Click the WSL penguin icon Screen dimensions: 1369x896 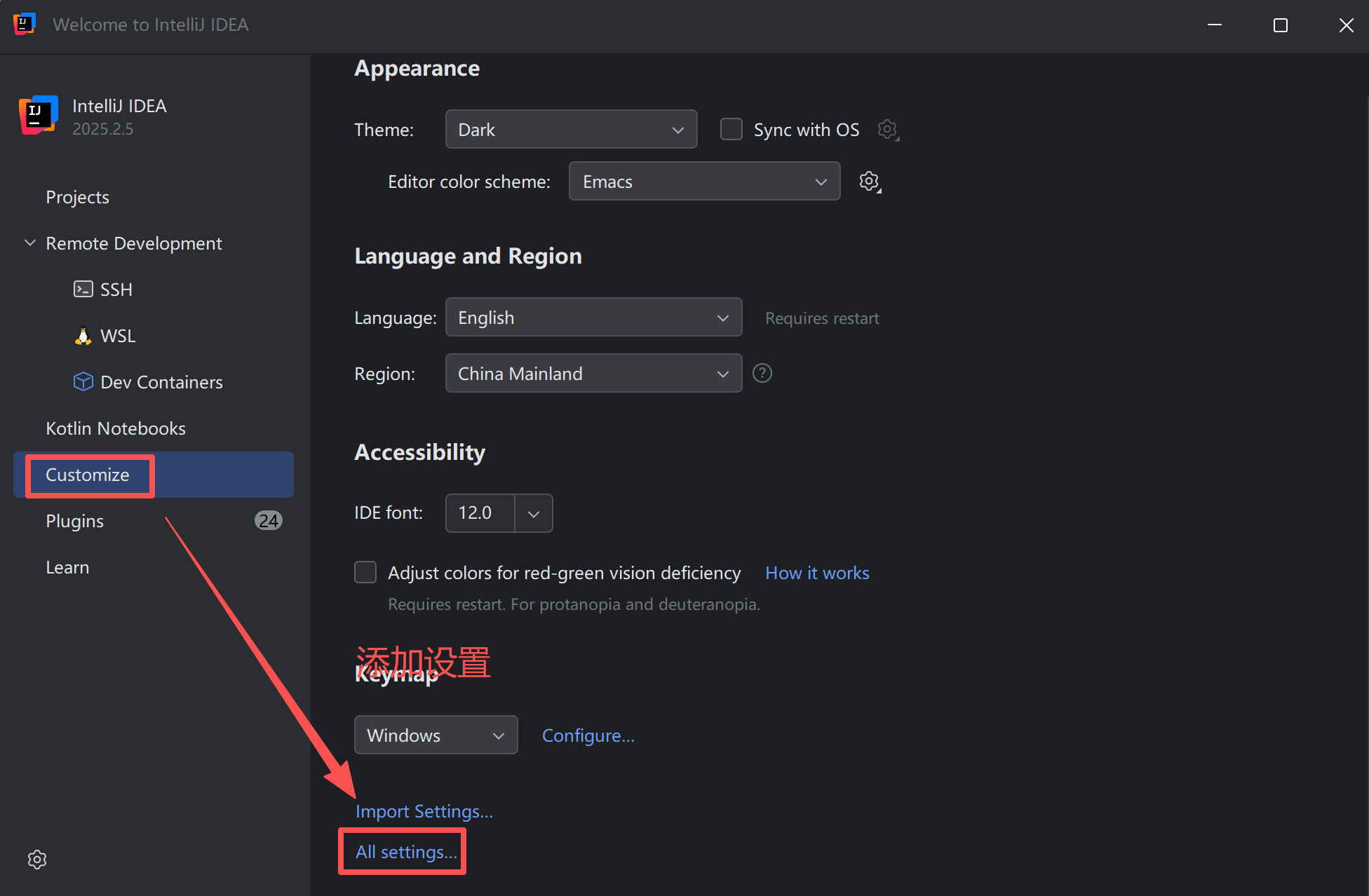tap(83, 336)
